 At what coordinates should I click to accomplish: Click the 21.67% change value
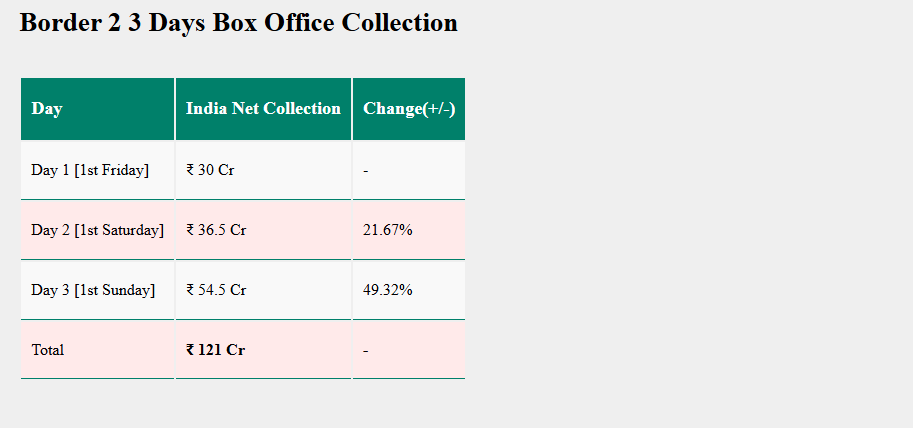[x=388, y=230]
